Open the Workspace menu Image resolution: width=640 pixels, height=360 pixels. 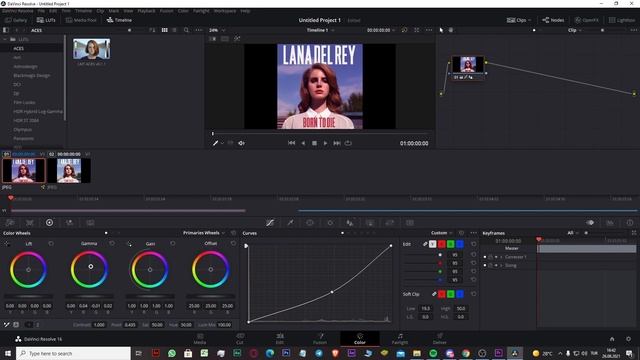point(225,11)
